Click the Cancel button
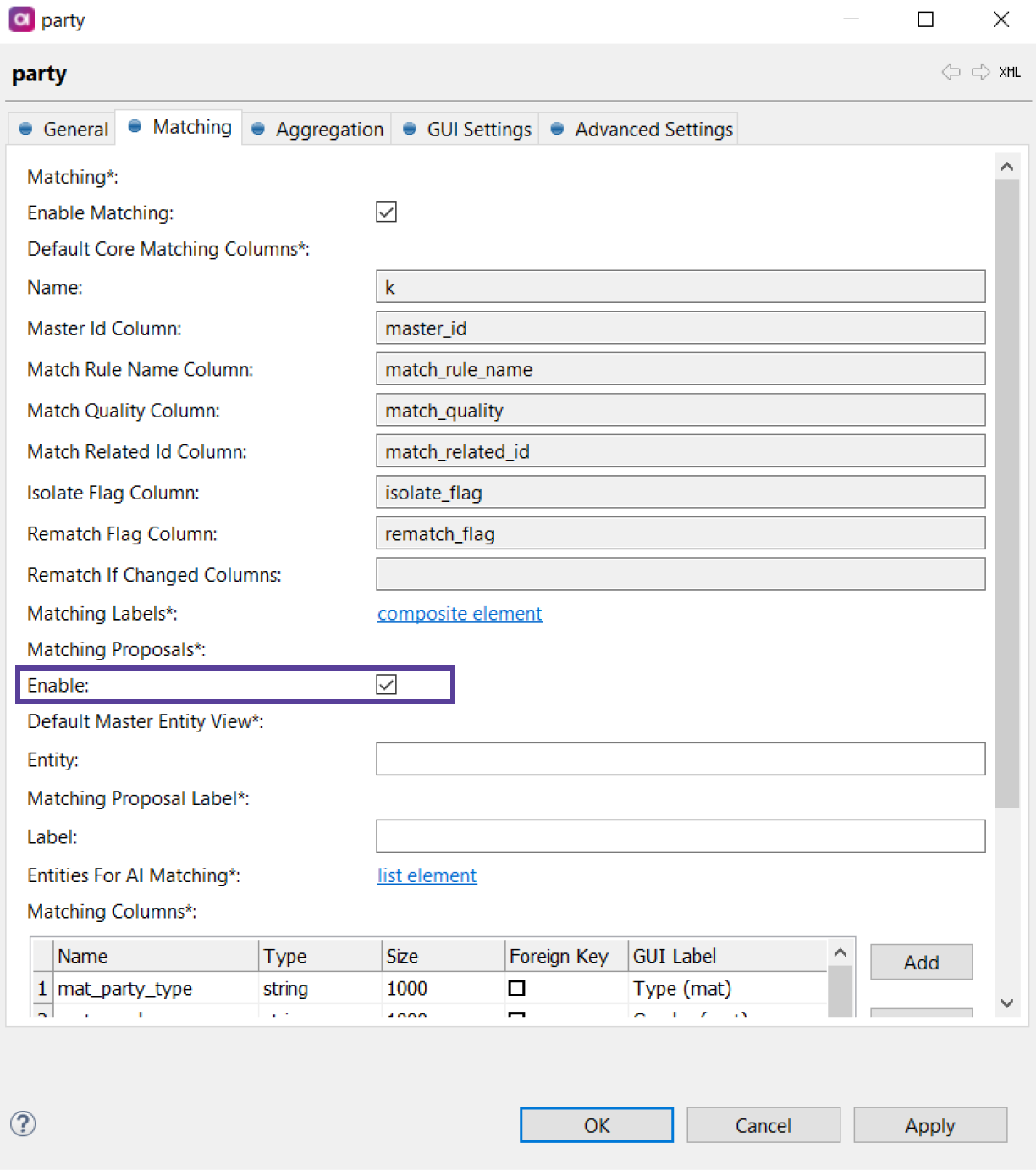Screen dimensions: 1036x1170 pos(763,1125)
